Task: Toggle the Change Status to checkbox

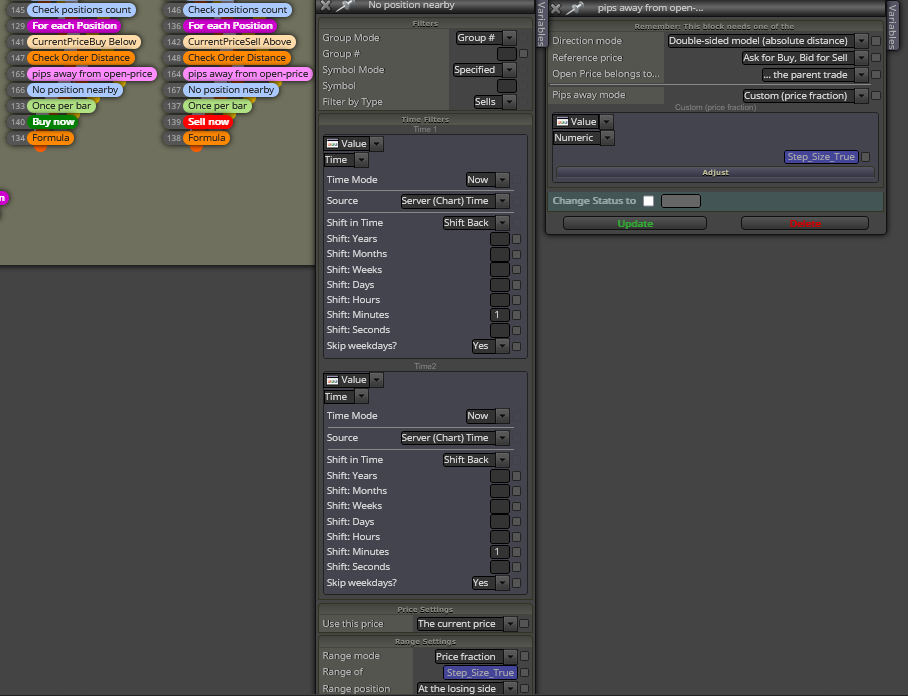Action: tap(649, 201)
